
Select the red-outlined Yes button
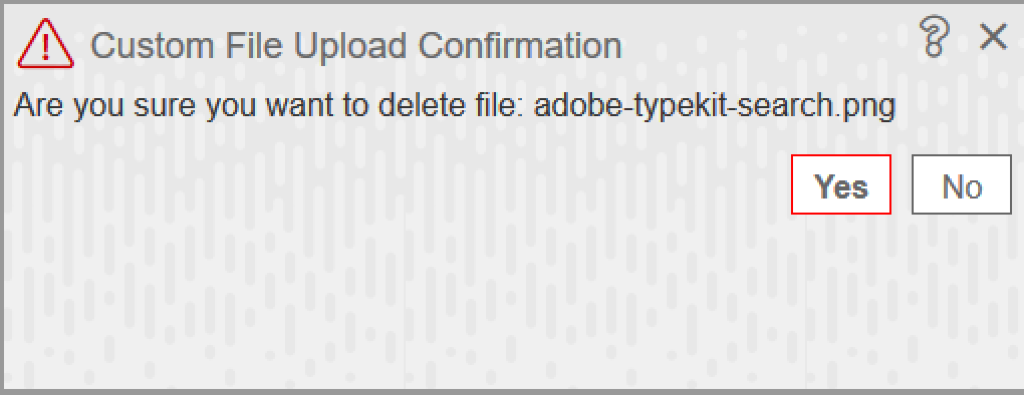tap(841, 184)
